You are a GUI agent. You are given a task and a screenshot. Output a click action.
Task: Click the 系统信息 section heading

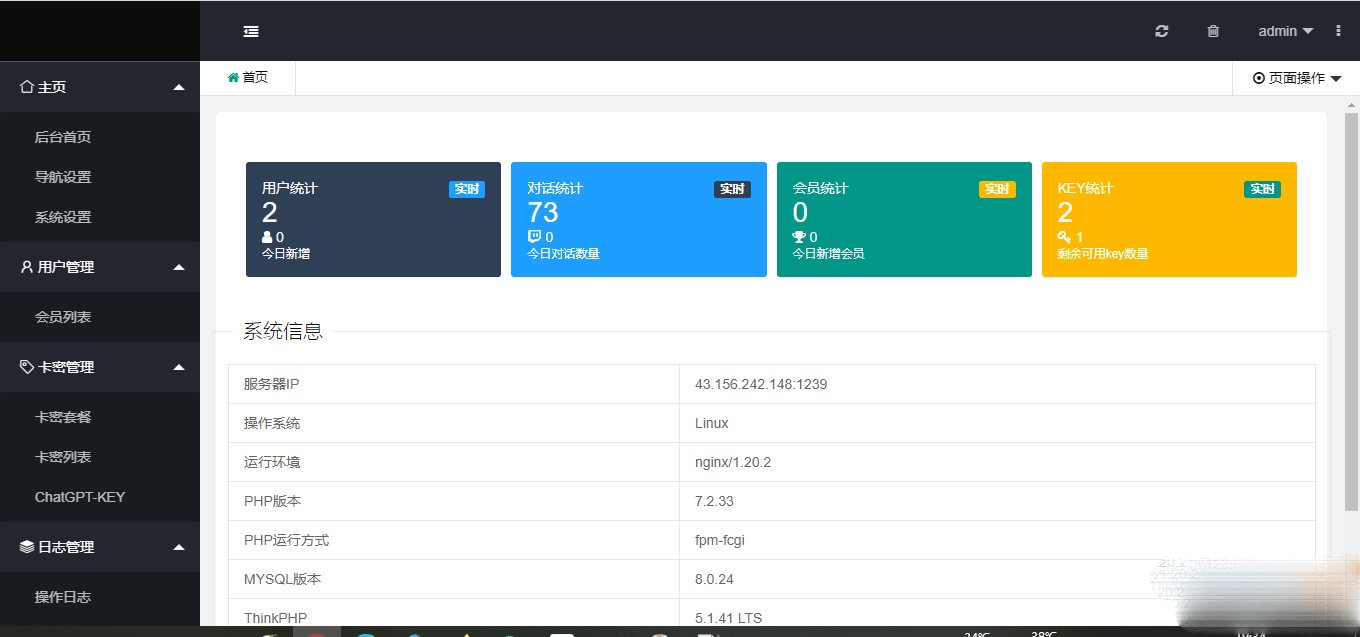[x=283, y=332]
